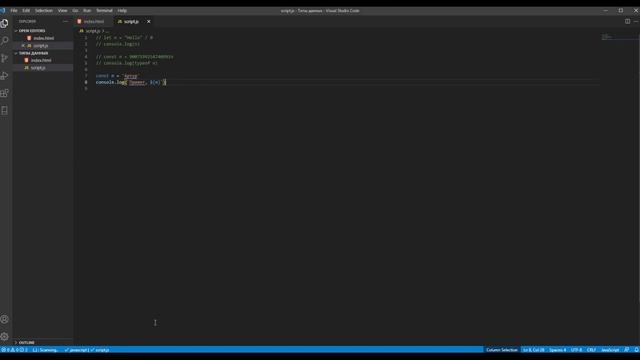Place cursor on line 7 const declaration
This screenshot has width=640, height=360.
[x=118, y=76]
